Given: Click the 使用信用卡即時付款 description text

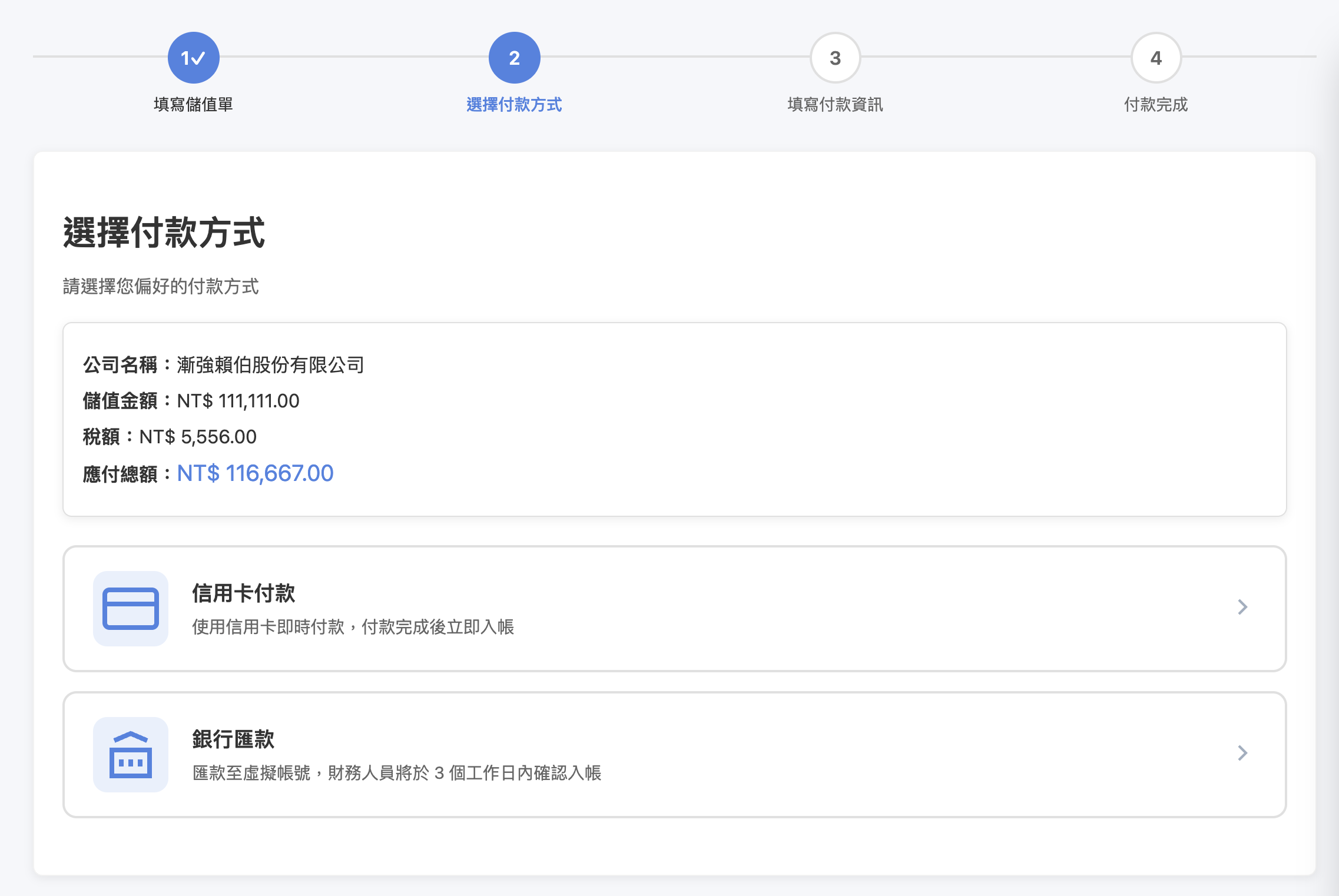Looking at the screenshot, I should point(353,627).
